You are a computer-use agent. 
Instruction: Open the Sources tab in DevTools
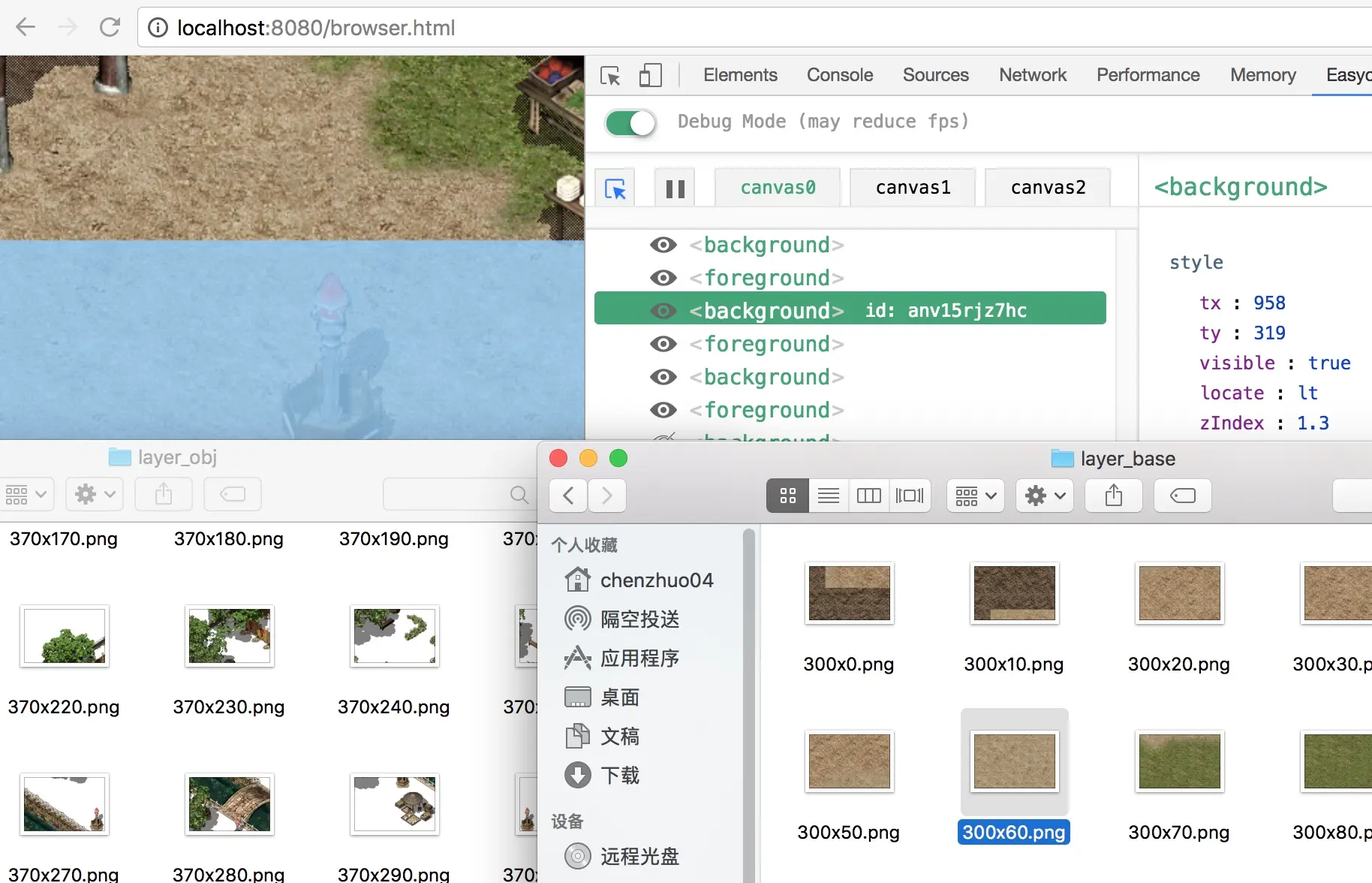pos(936,75)
